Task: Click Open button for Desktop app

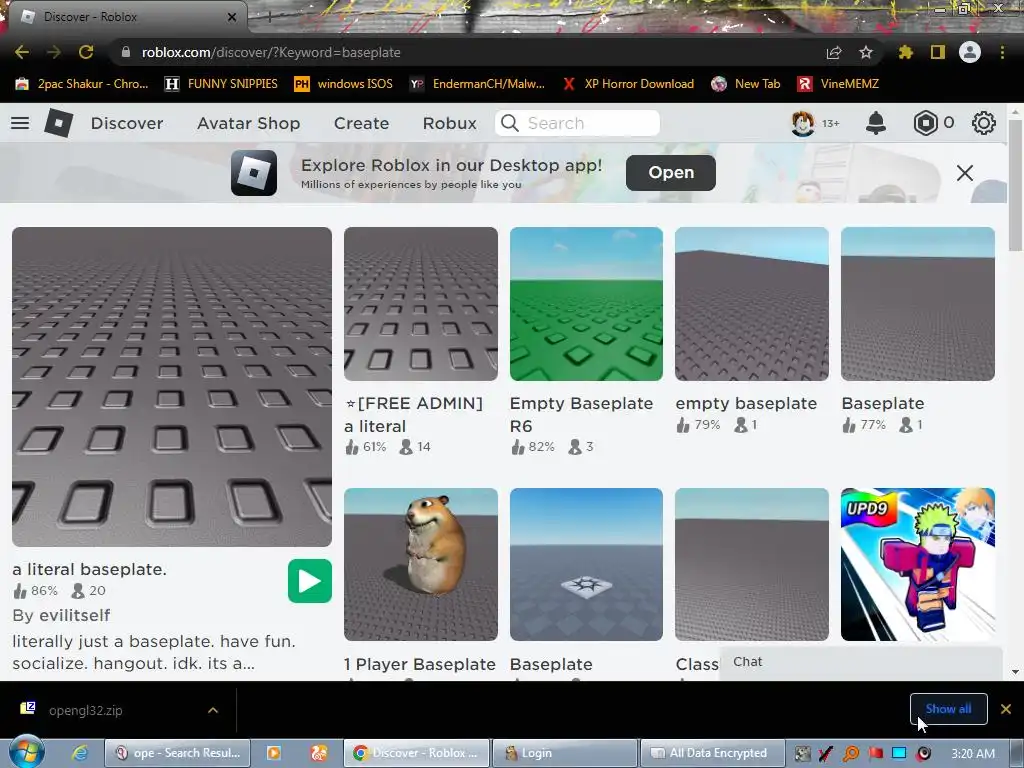Action: (x=671, y=172)
